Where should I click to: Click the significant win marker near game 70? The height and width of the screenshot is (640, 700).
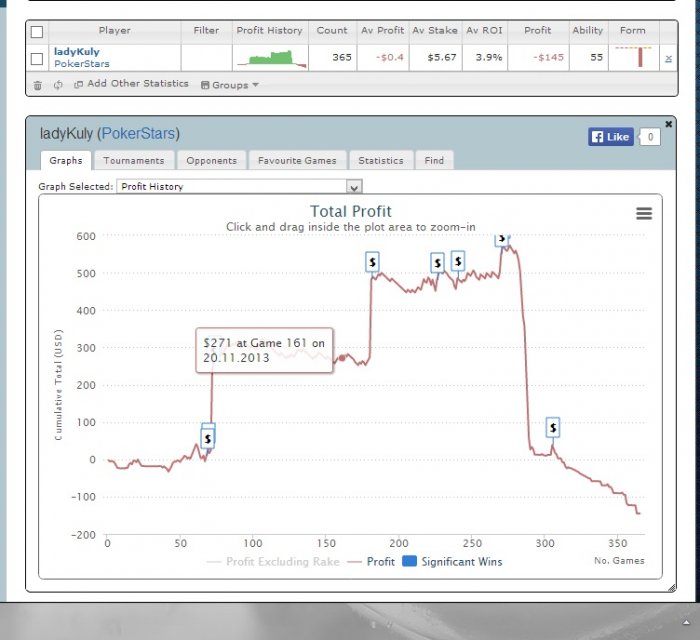tap(208, 438)
